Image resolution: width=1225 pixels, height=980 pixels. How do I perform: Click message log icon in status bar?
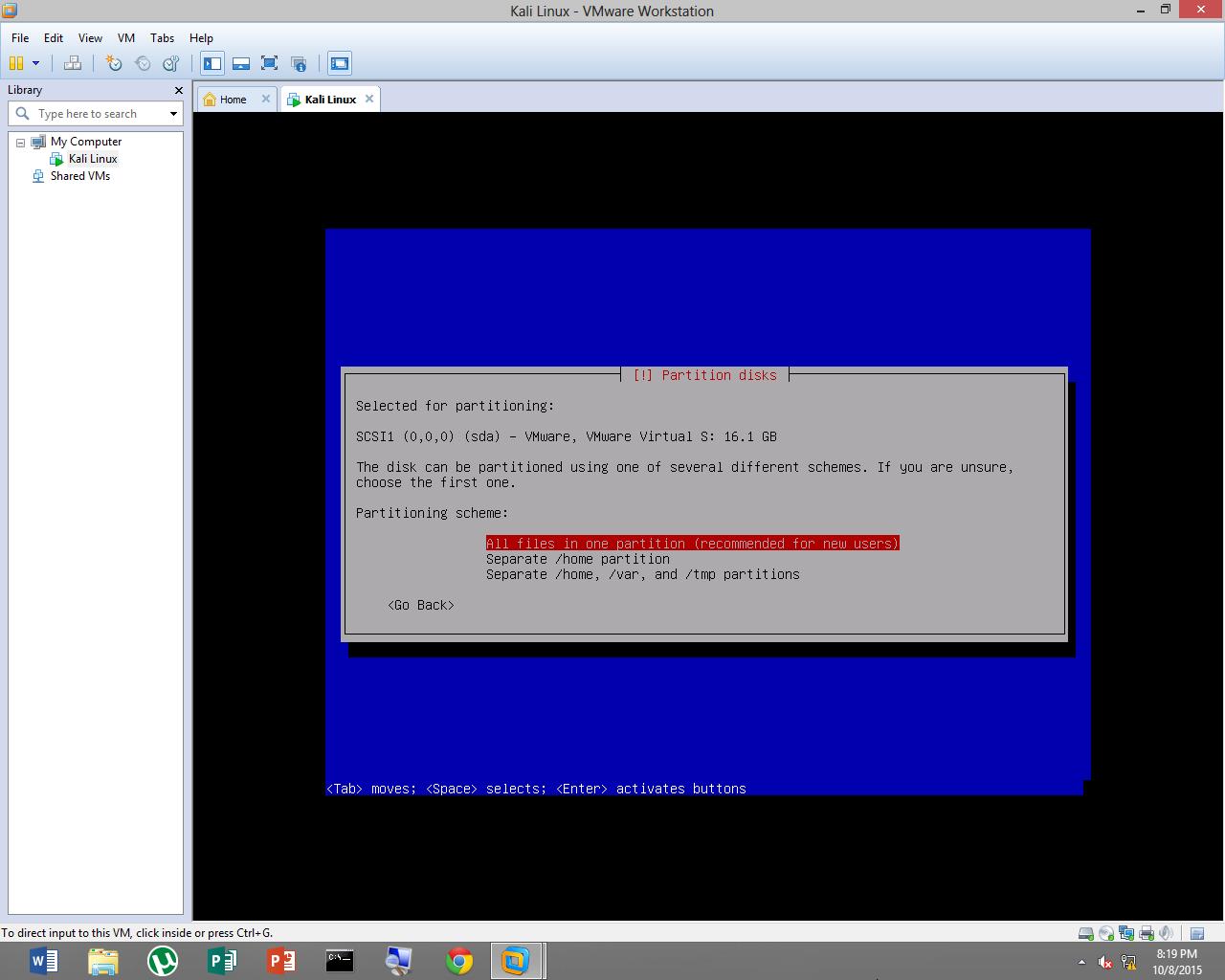(1196, 933)
